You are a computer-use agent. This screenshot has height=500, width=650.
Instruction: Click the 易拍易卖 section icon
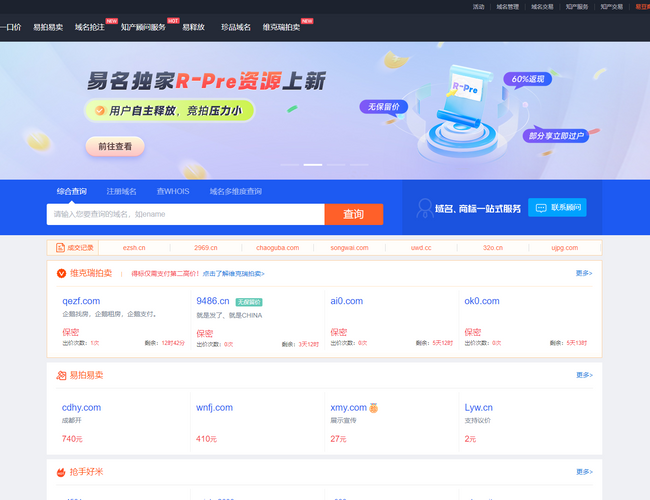[x=61, y=375]
